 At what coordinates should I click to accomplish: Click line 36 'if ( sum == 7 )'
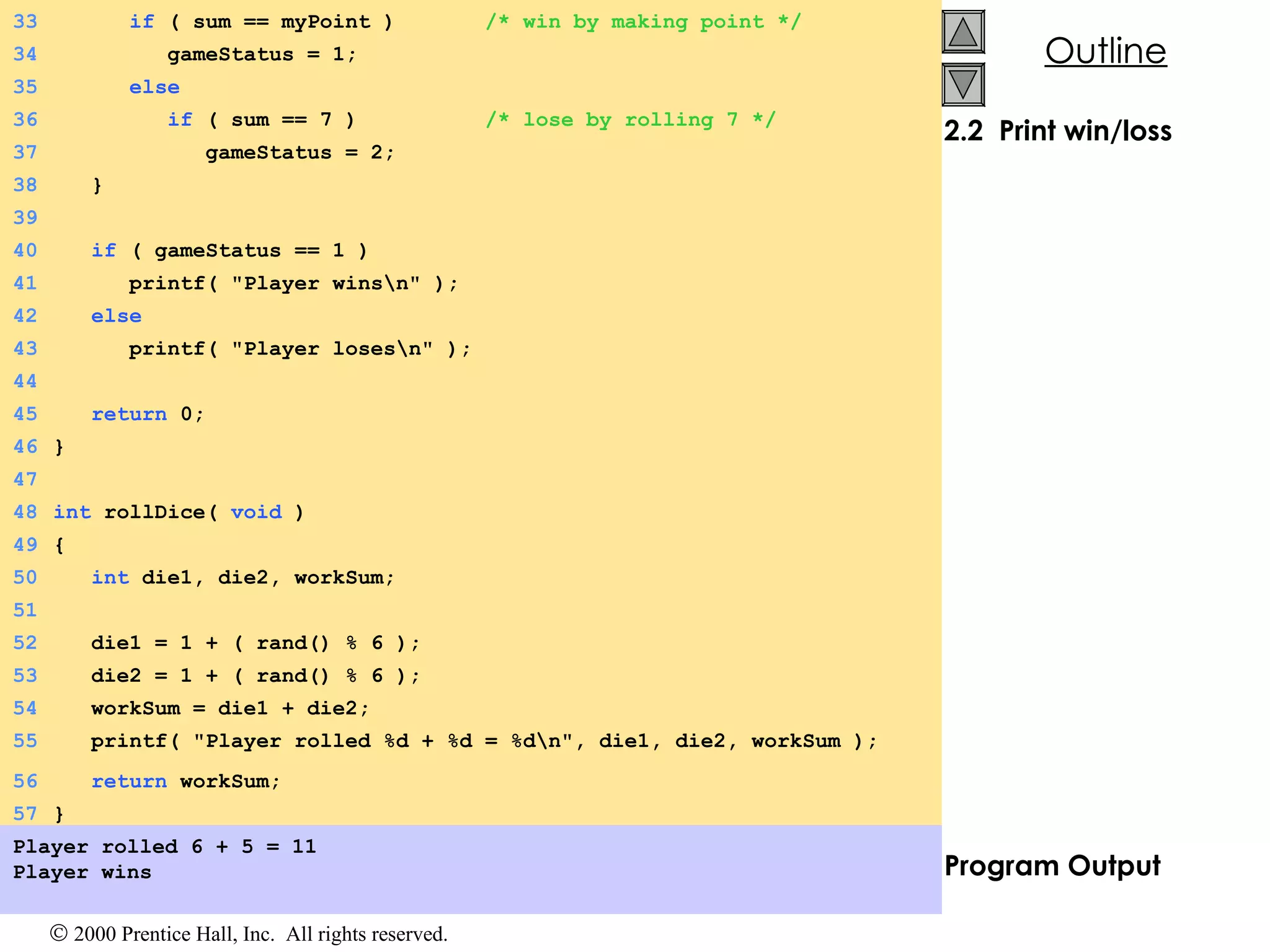click(261, 120)
